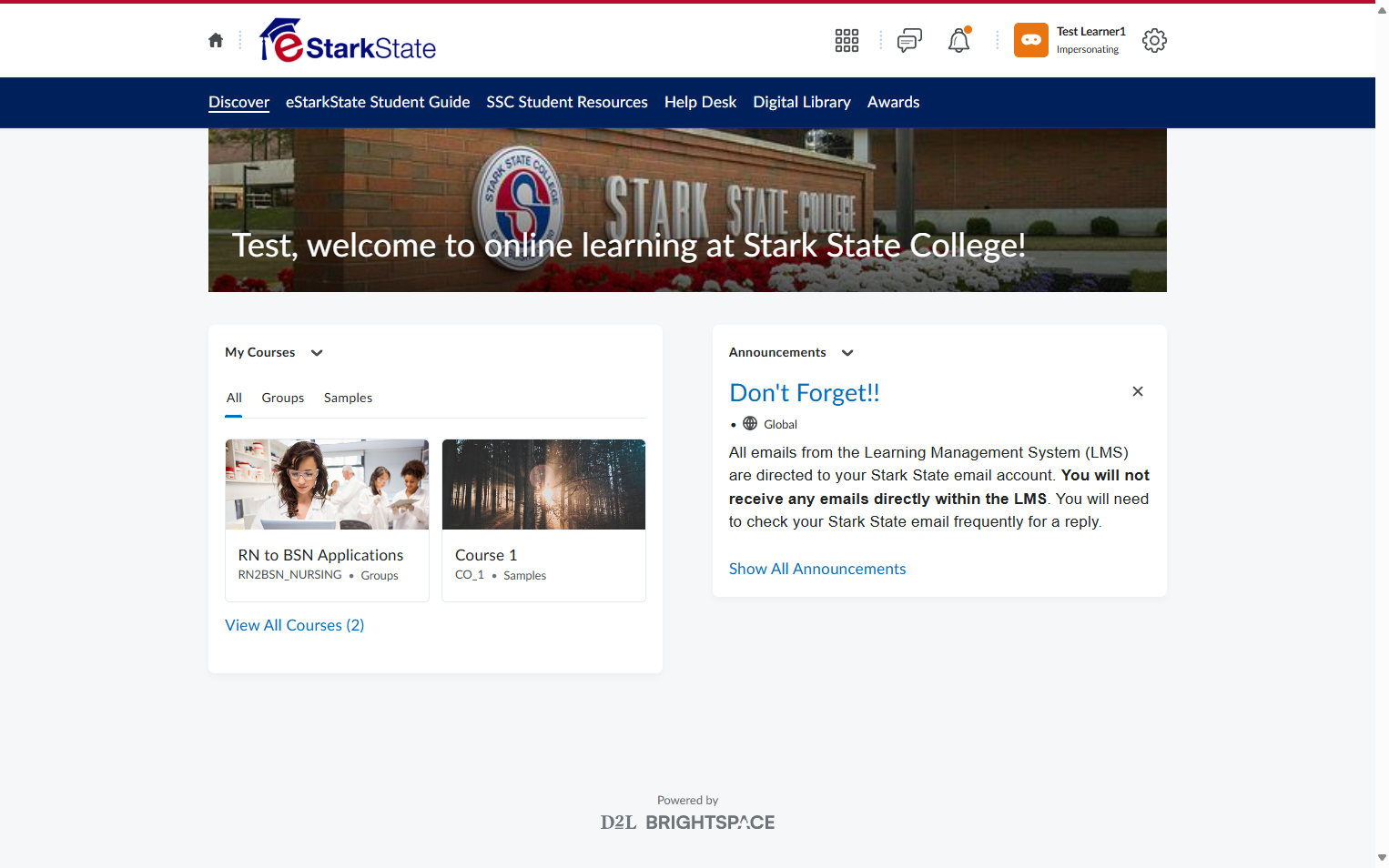Screen dimensions: 1389x868
Task: Click Show All Announcements
Action: click(x=817, y=569)
